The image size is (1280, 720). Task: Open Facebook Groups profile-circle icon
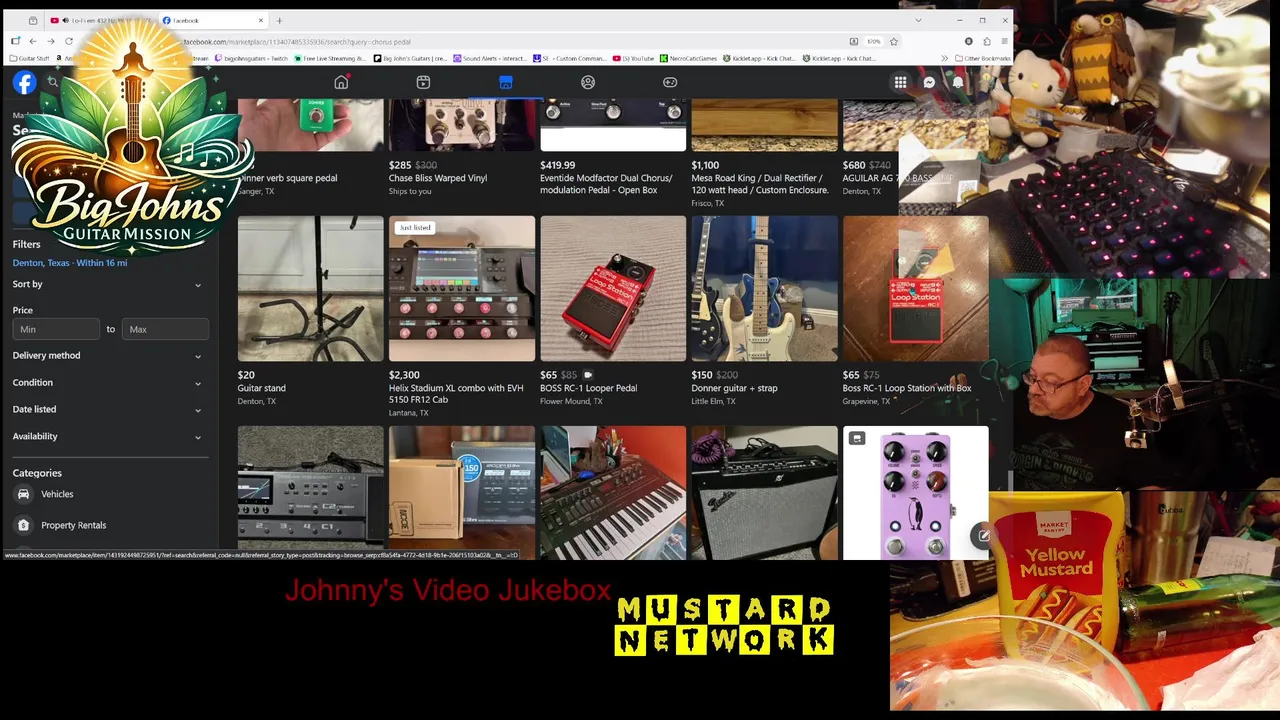click(x=588, y=82)
